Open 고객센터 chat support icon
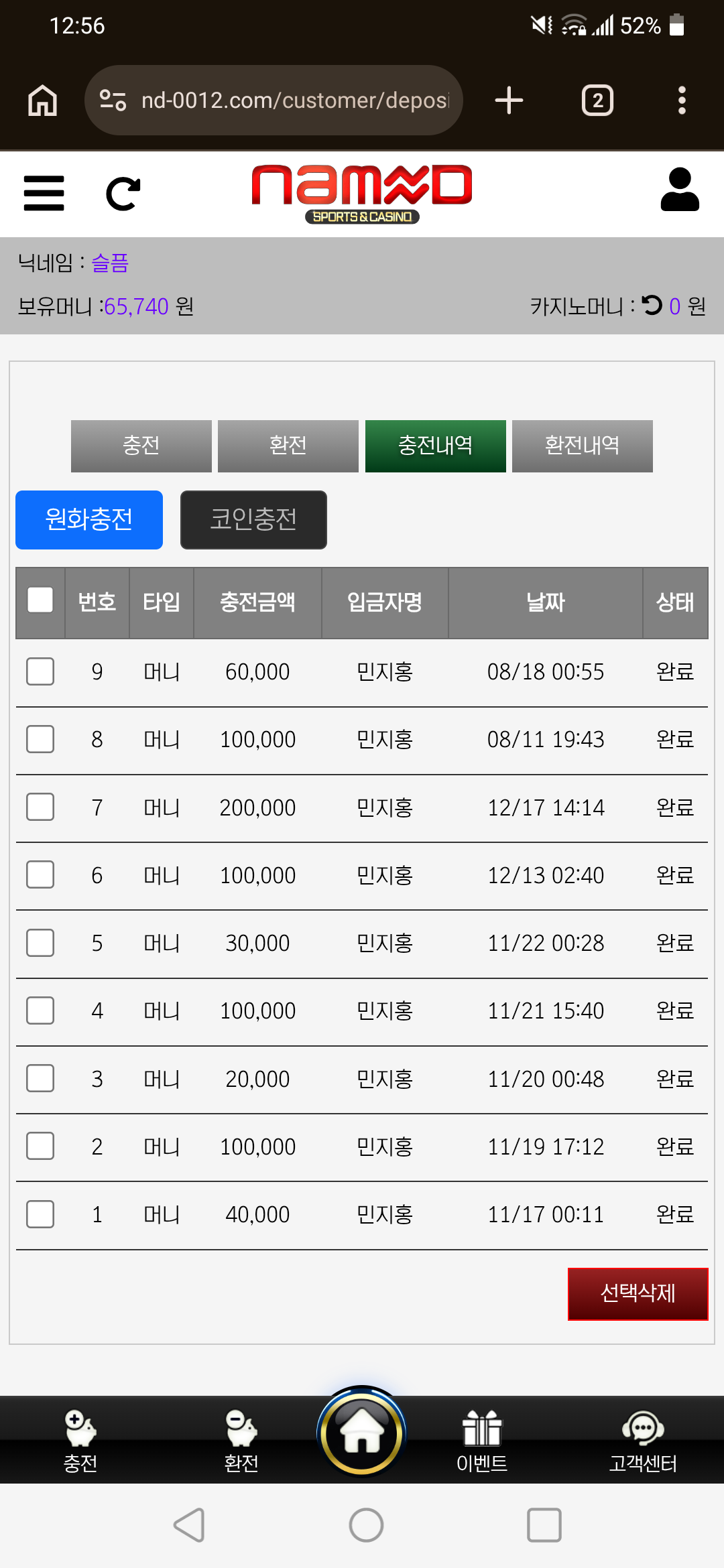 coord(643,1428)
